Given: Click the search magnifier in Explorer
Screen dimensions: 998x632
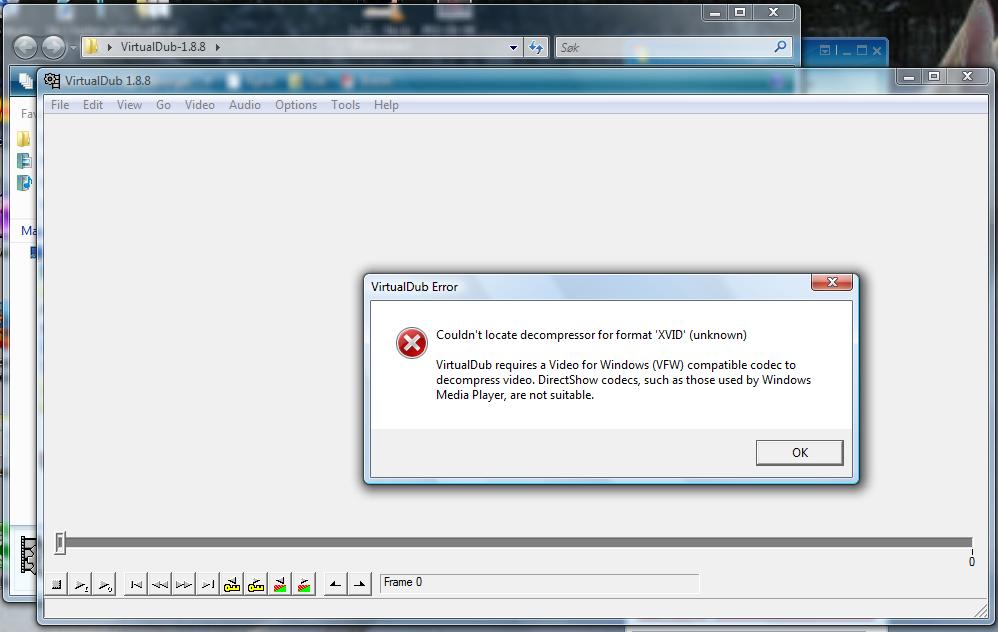Looking at the screenshot, I should coord(780,46).
